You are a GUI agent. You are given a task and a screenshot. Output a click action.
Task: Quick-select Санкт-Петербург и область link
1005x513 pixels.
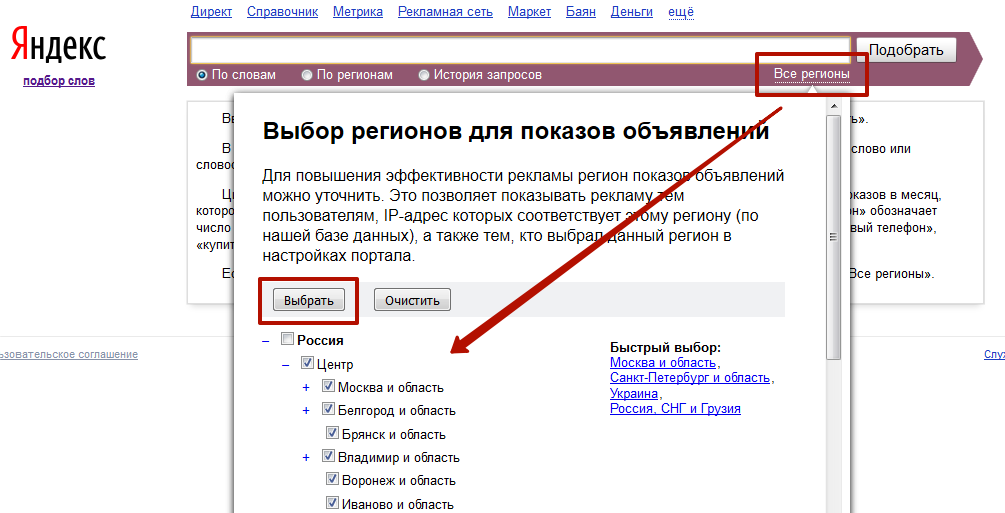click(690, 378)
